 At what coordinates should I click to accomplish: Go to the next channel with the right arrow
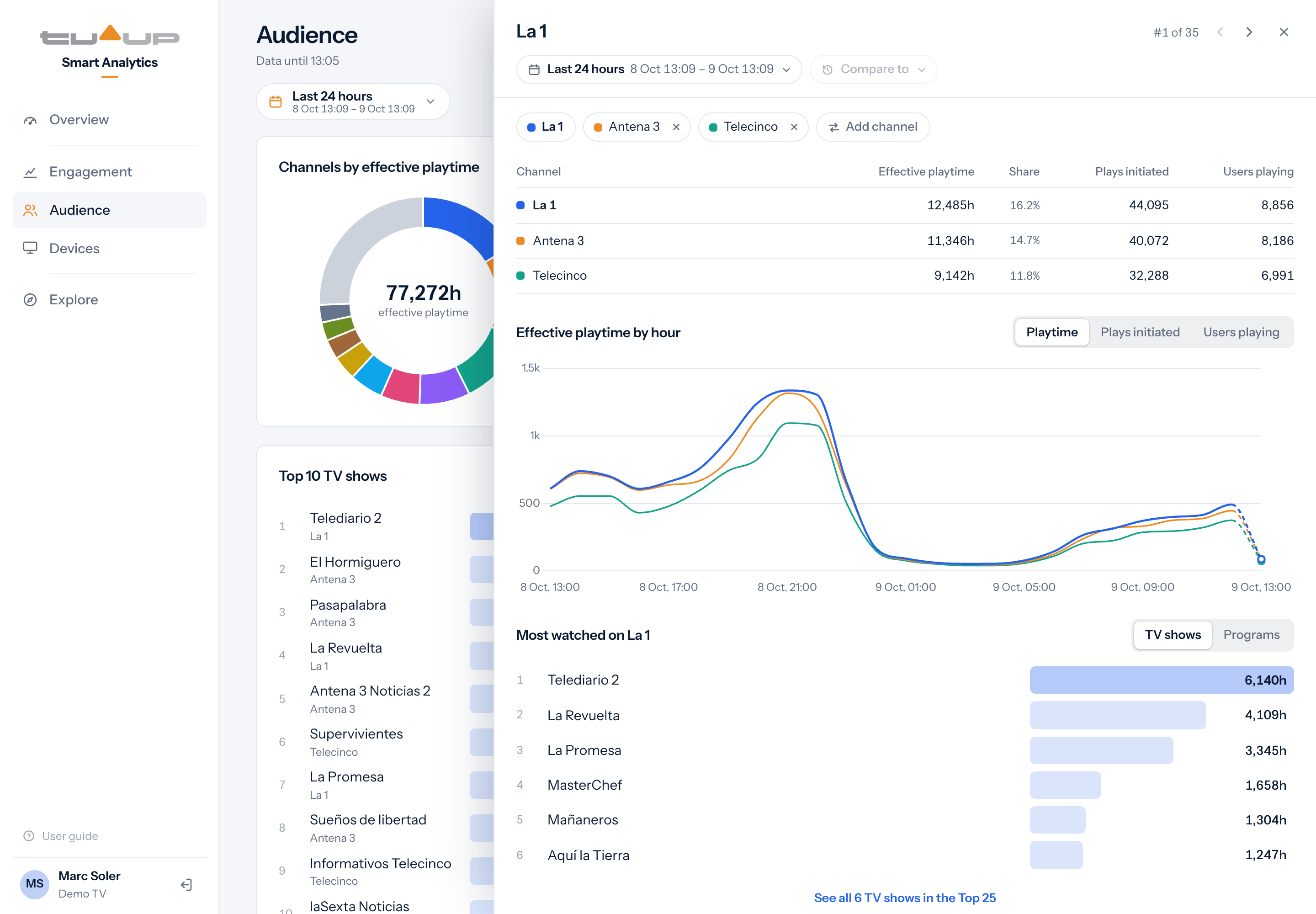click(1249, 32)
